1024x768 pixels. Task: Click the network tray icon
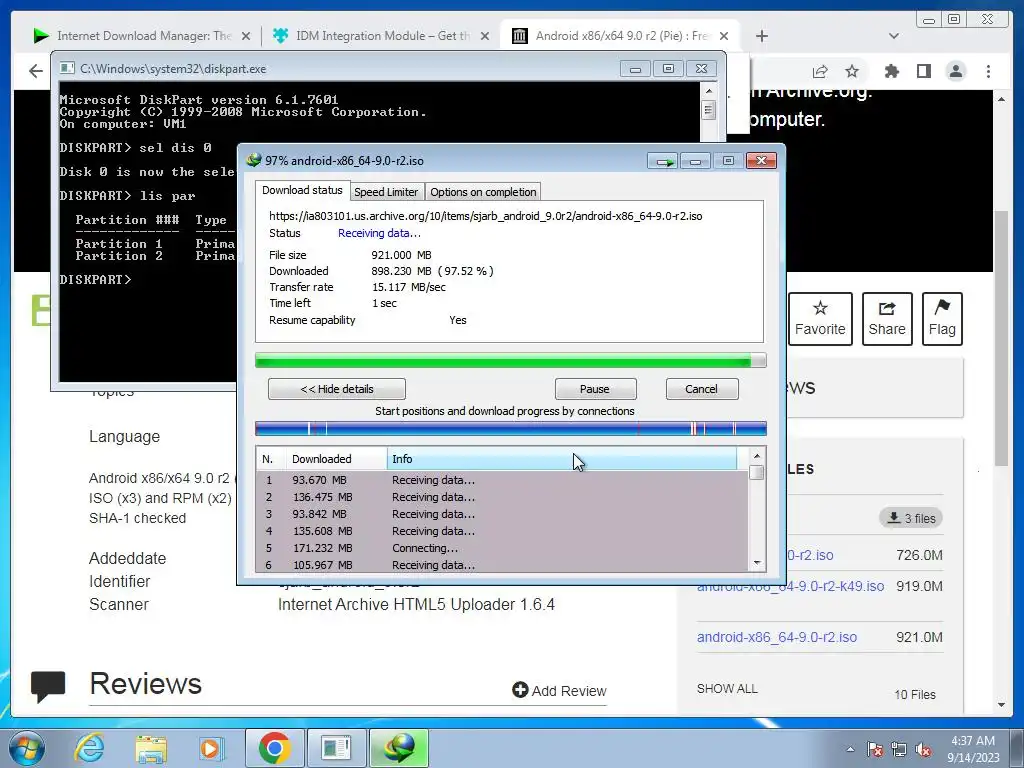[899, 749]
